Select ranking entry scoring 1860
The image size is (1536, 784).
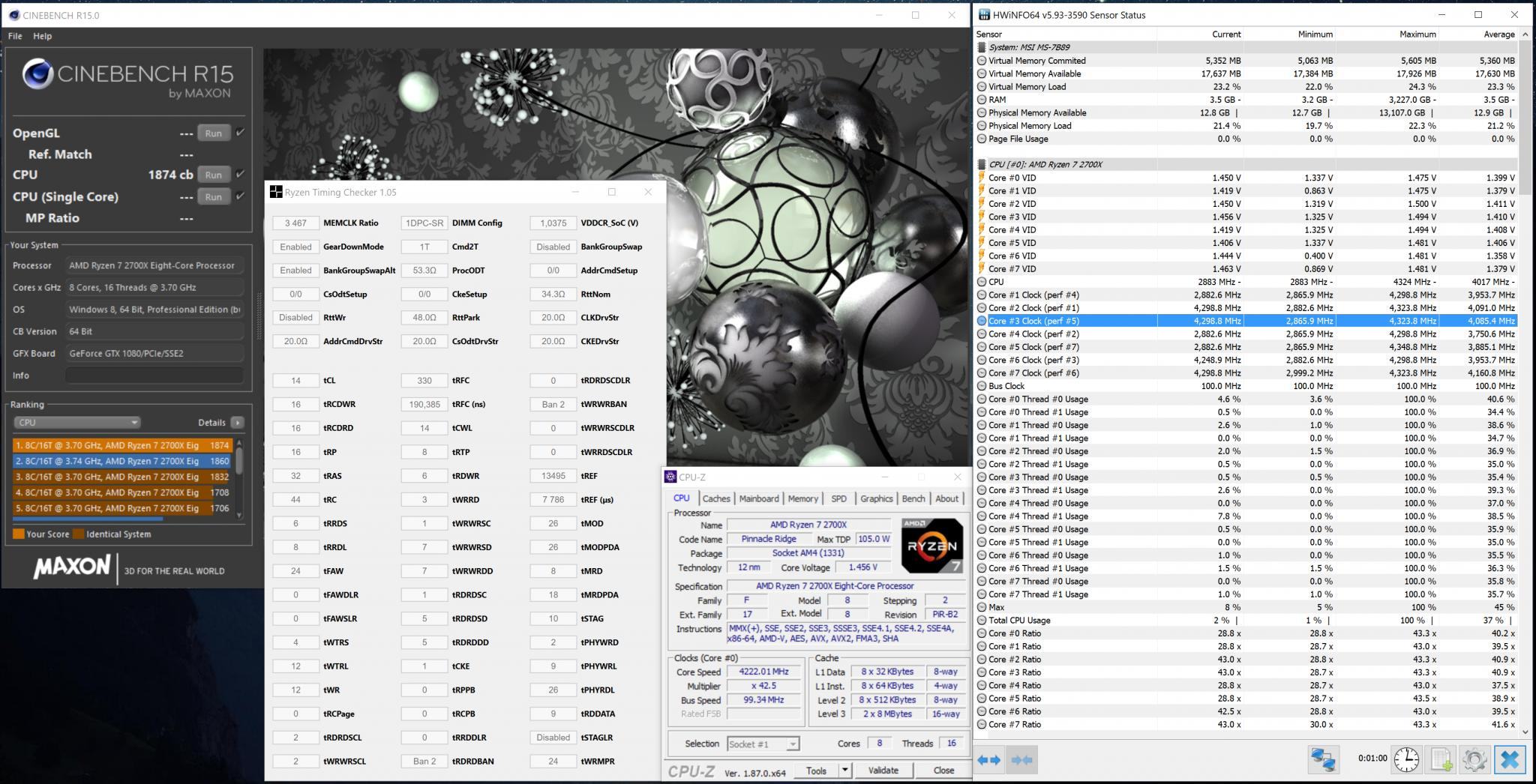[x=123, y=461]
